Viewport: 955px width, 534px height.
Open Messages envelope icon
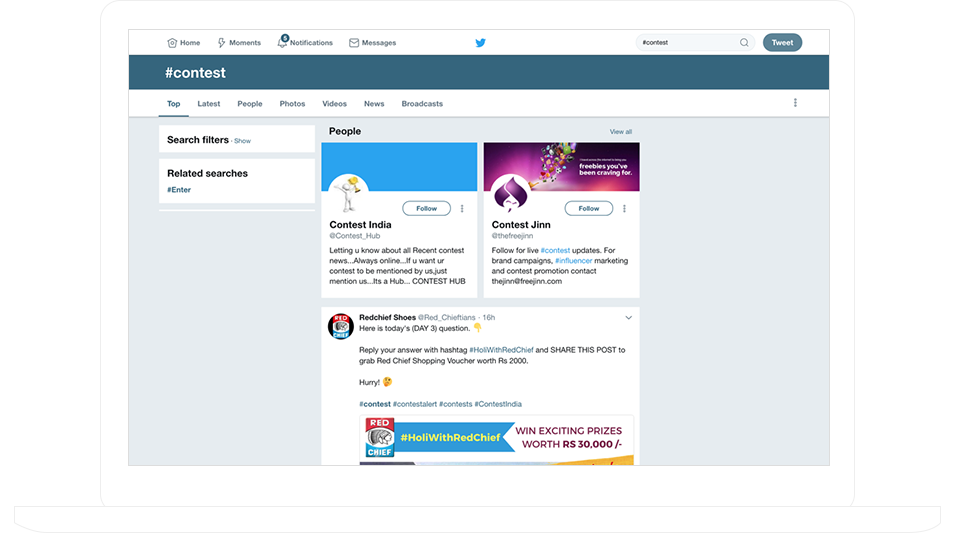[354, 43]
